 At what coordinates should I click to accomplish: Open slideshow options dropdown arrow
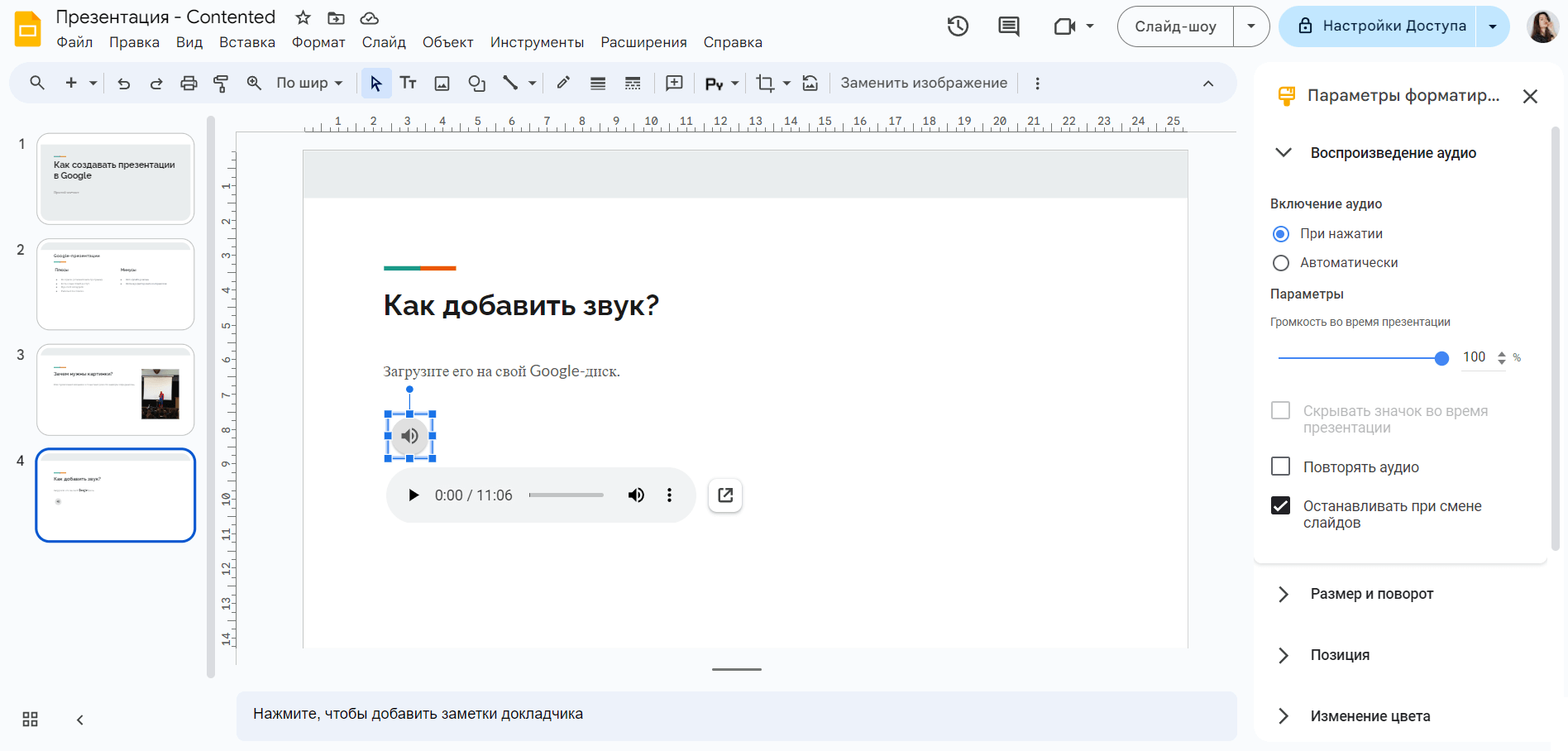coord(1251,26)
